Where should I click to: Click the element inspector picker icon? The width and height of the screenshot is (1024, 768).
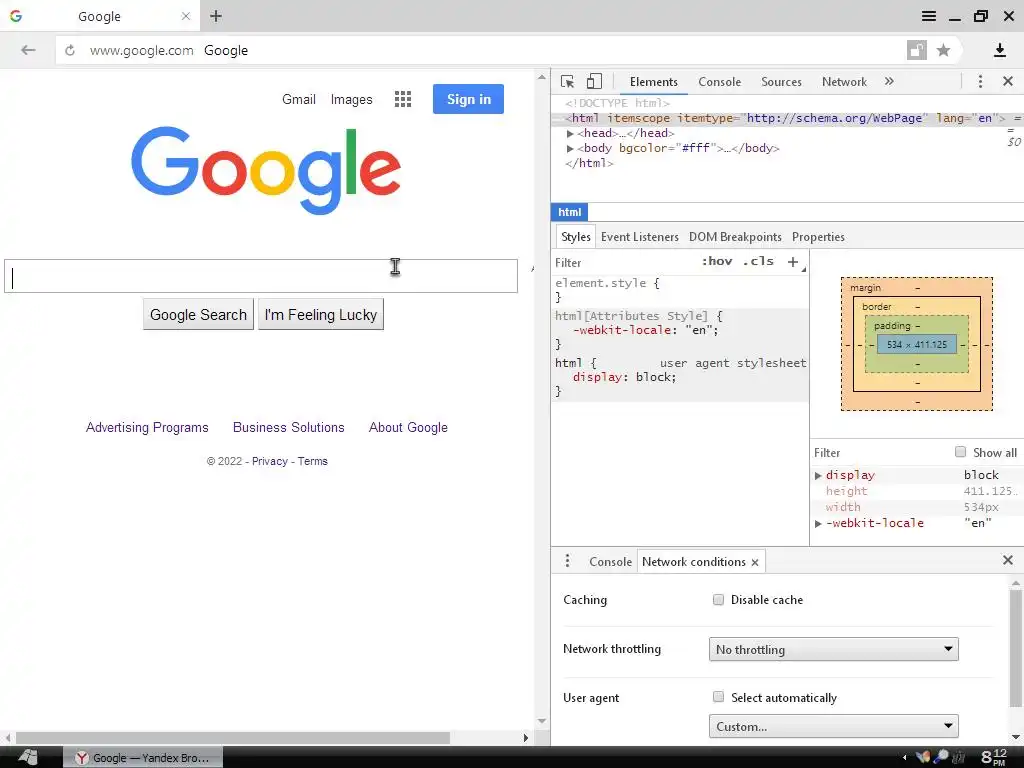(x=567, y=82)
